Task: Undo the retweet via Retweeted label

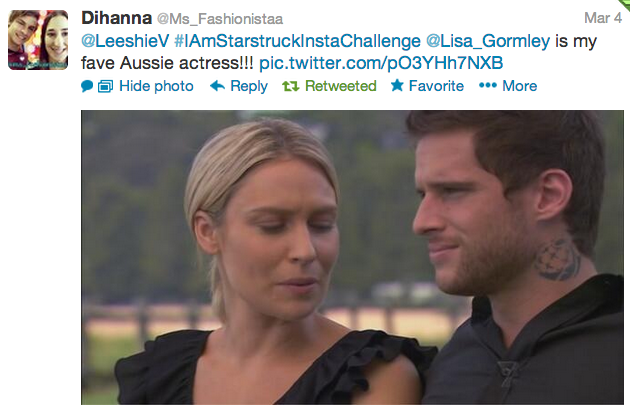Action: point(341,86)
